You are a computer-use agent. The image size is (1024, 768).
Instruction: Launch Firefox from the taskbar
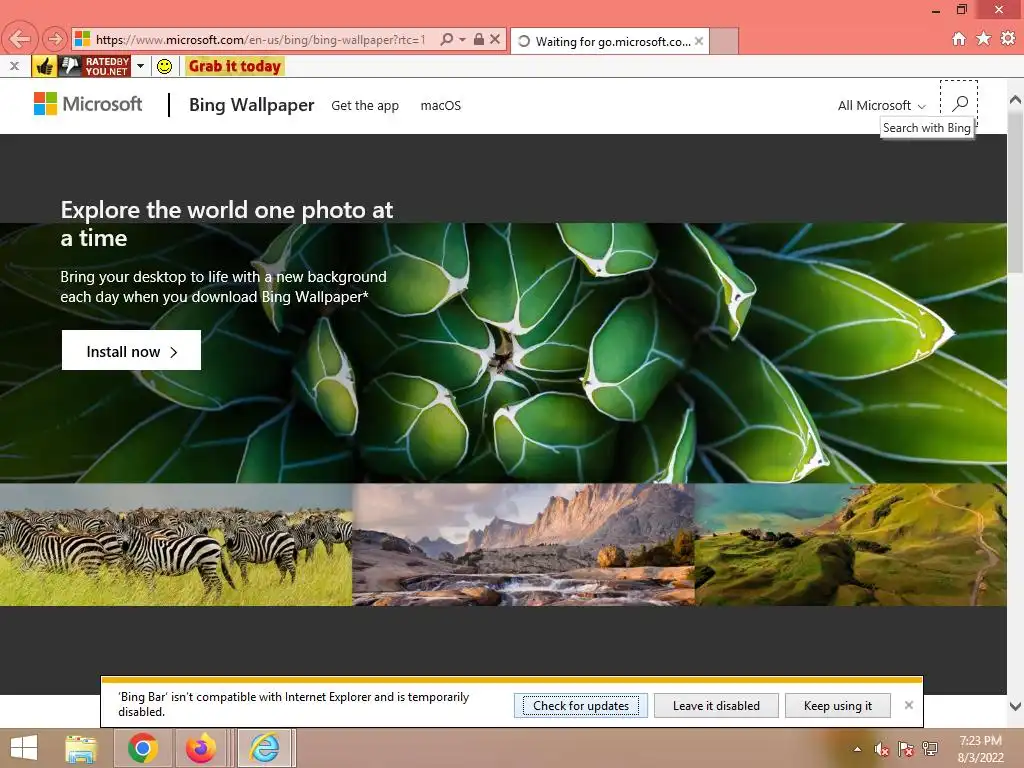200,748
